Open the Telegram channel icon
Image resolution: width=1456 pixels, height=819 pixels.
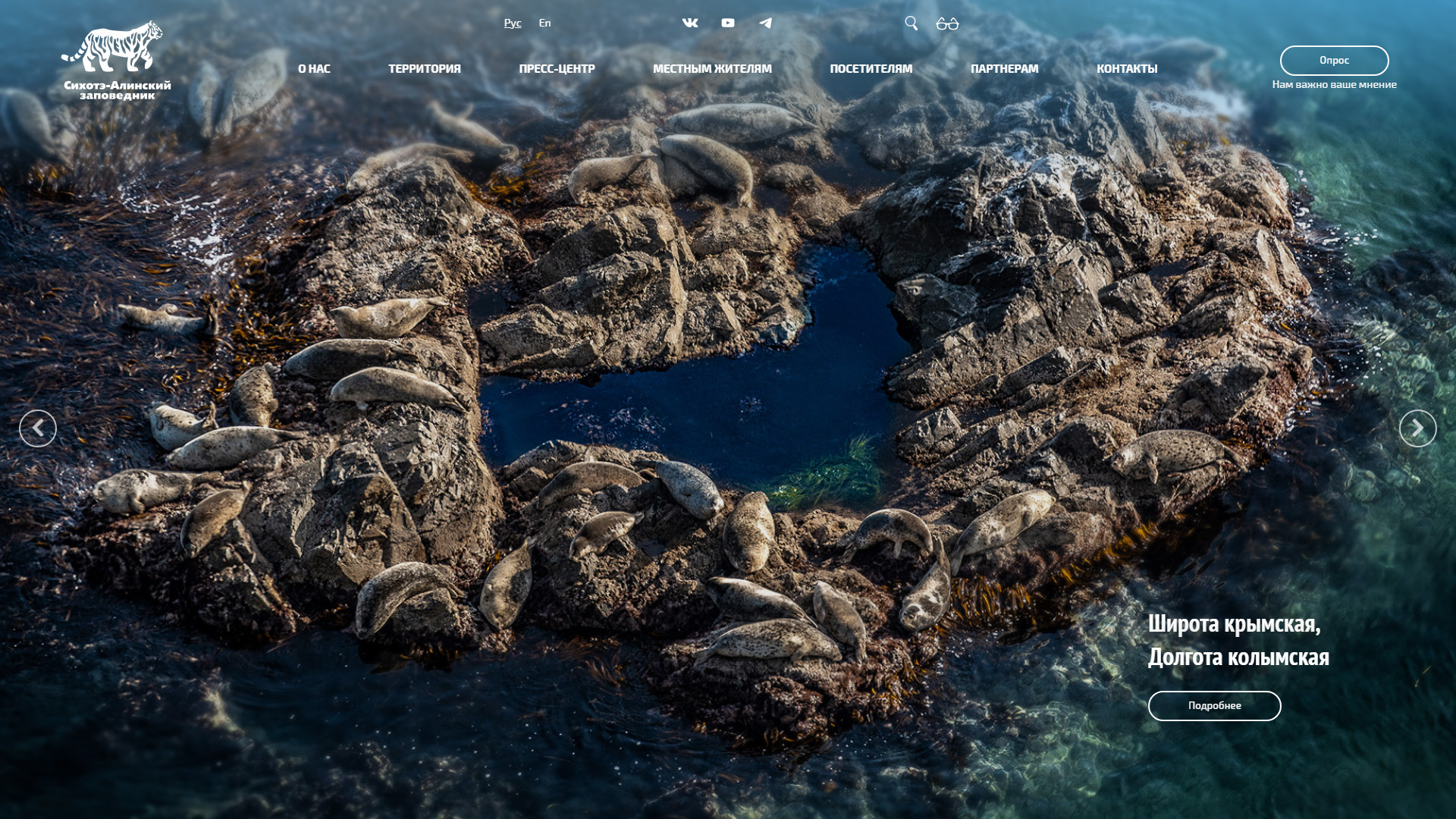coord(766,24)
